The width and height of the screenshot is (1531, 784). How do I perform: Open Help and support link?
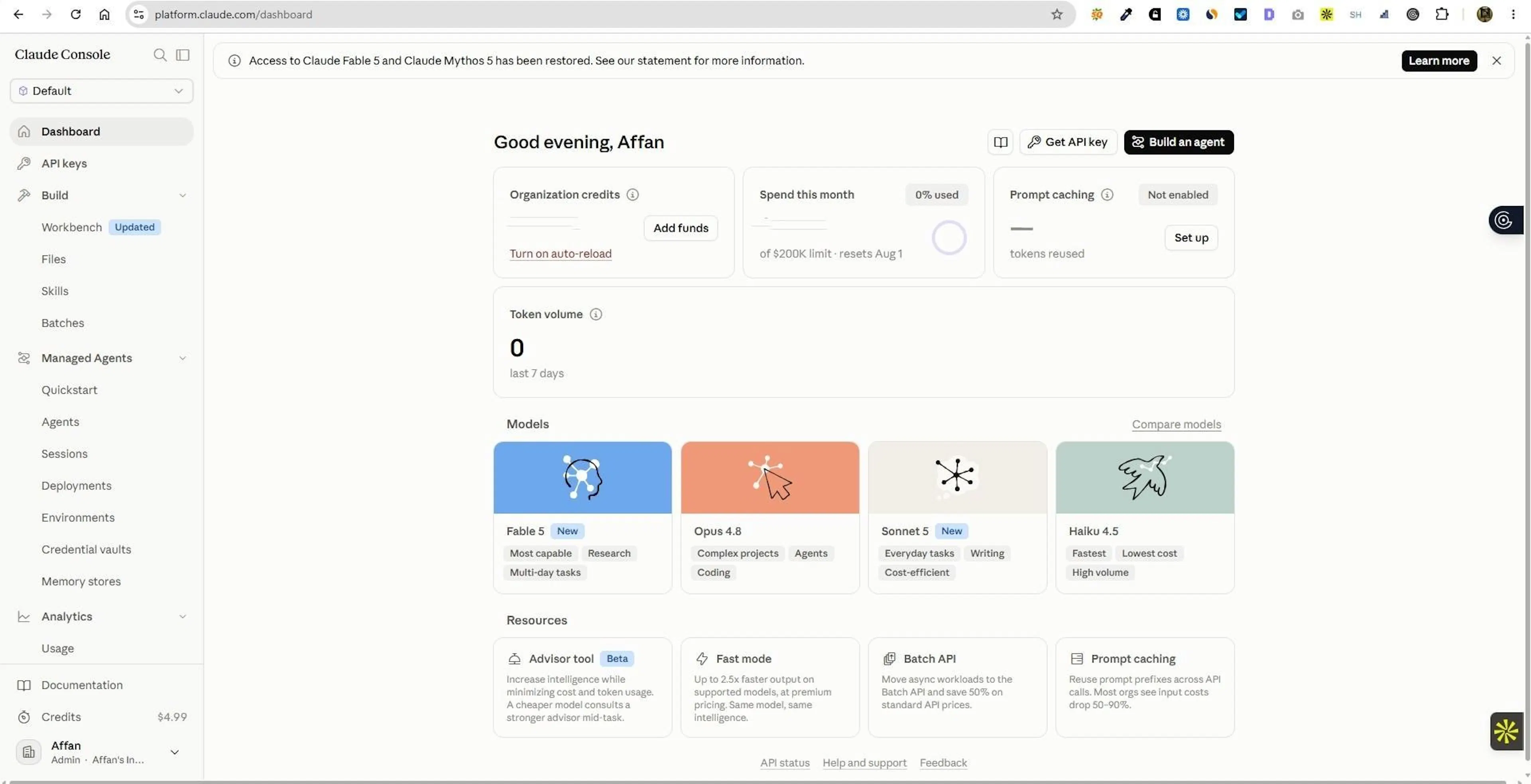864,762
